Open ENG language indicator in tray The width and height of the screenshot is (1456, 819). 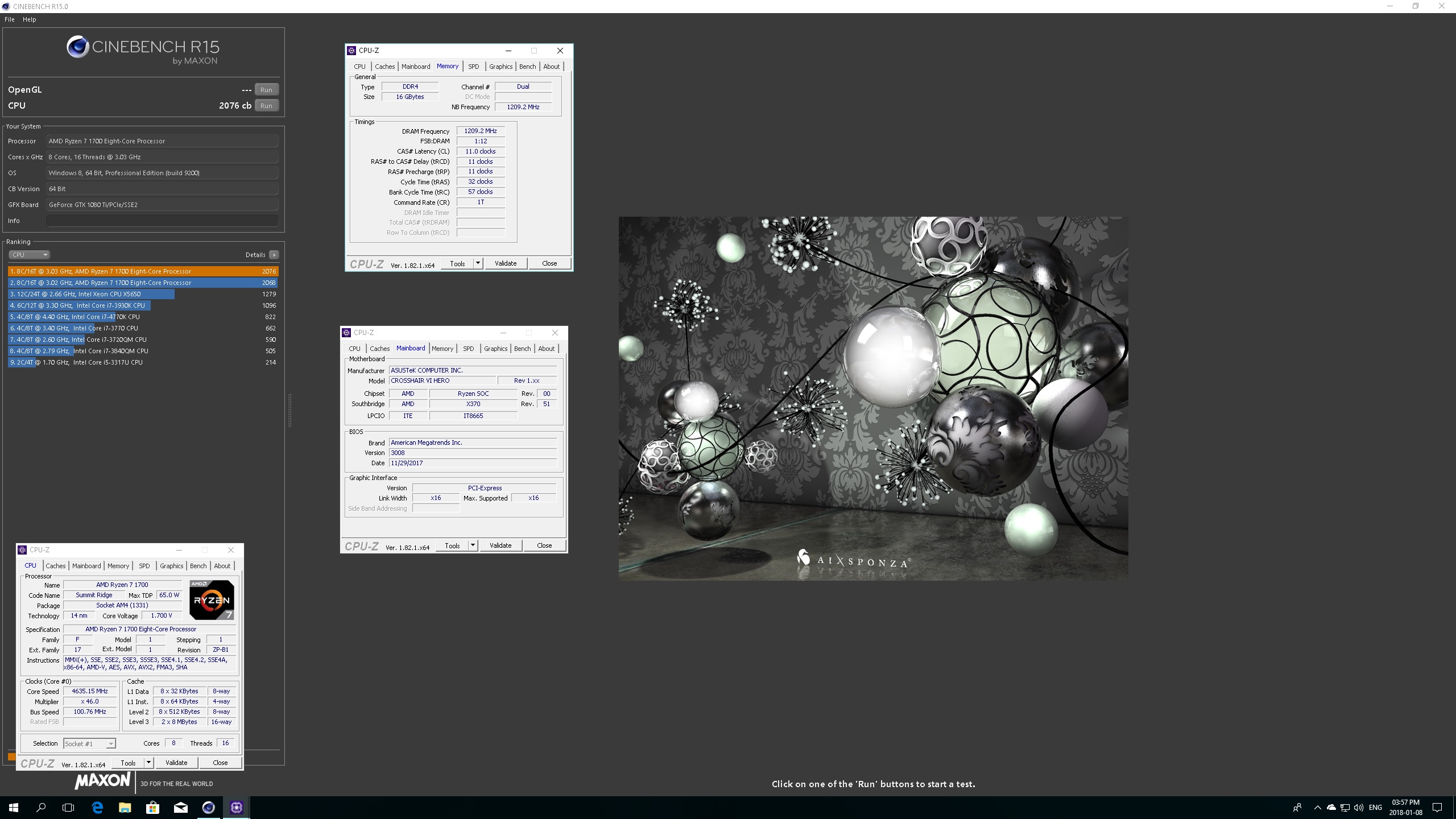coord(1375,808)
